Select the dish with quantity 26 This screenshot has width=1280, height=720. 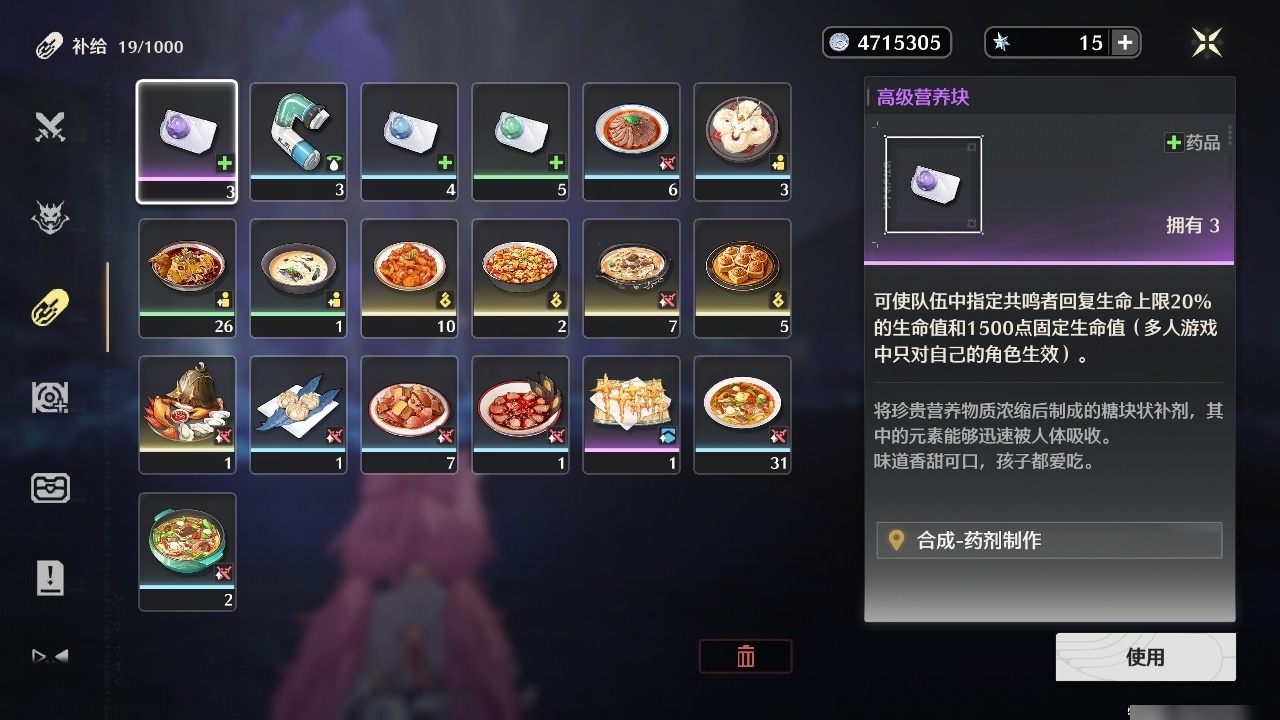[187, 278]
